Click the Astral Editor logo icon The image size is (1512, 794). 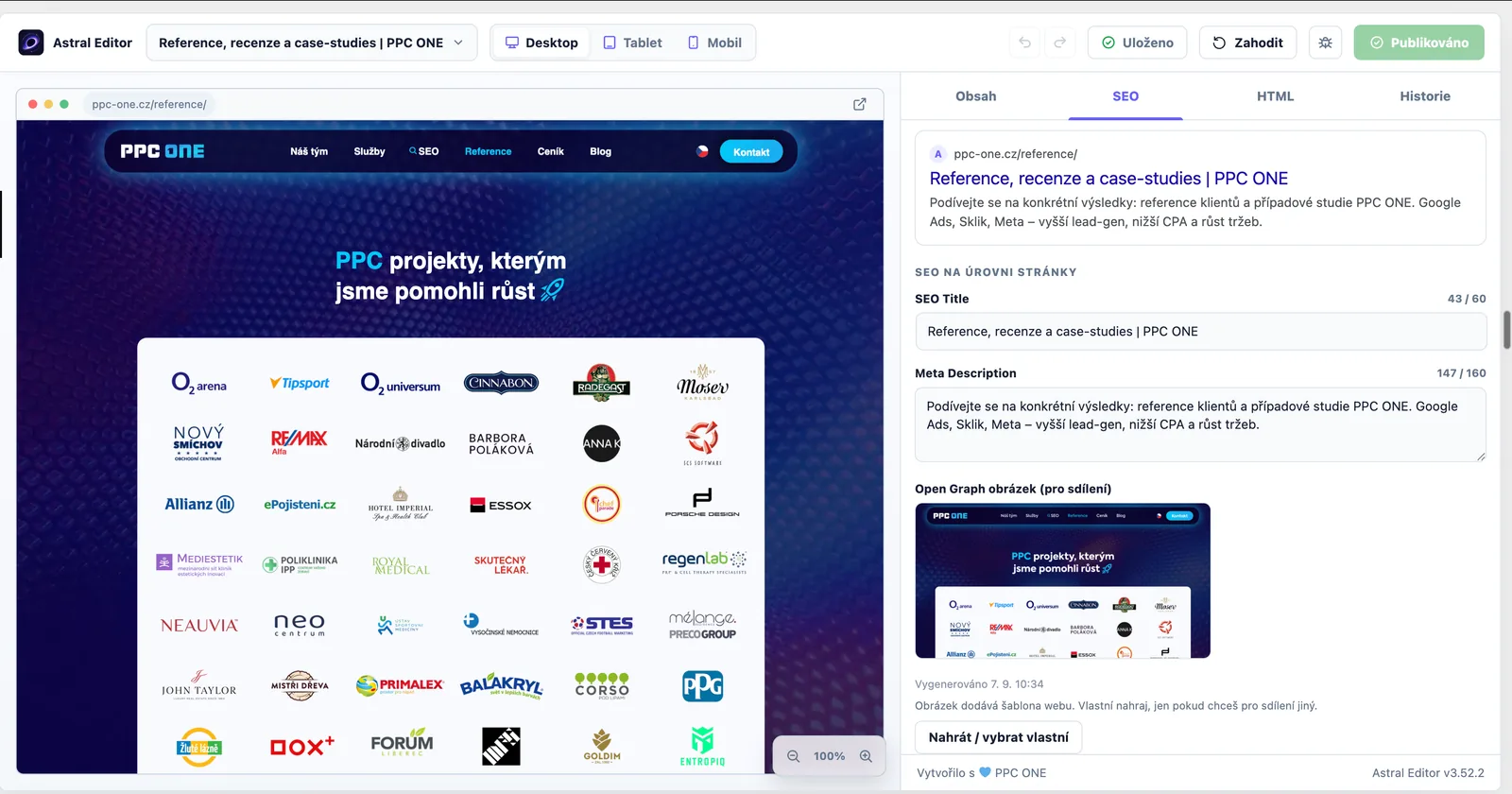pyautogui.click(x=31, y=43)
